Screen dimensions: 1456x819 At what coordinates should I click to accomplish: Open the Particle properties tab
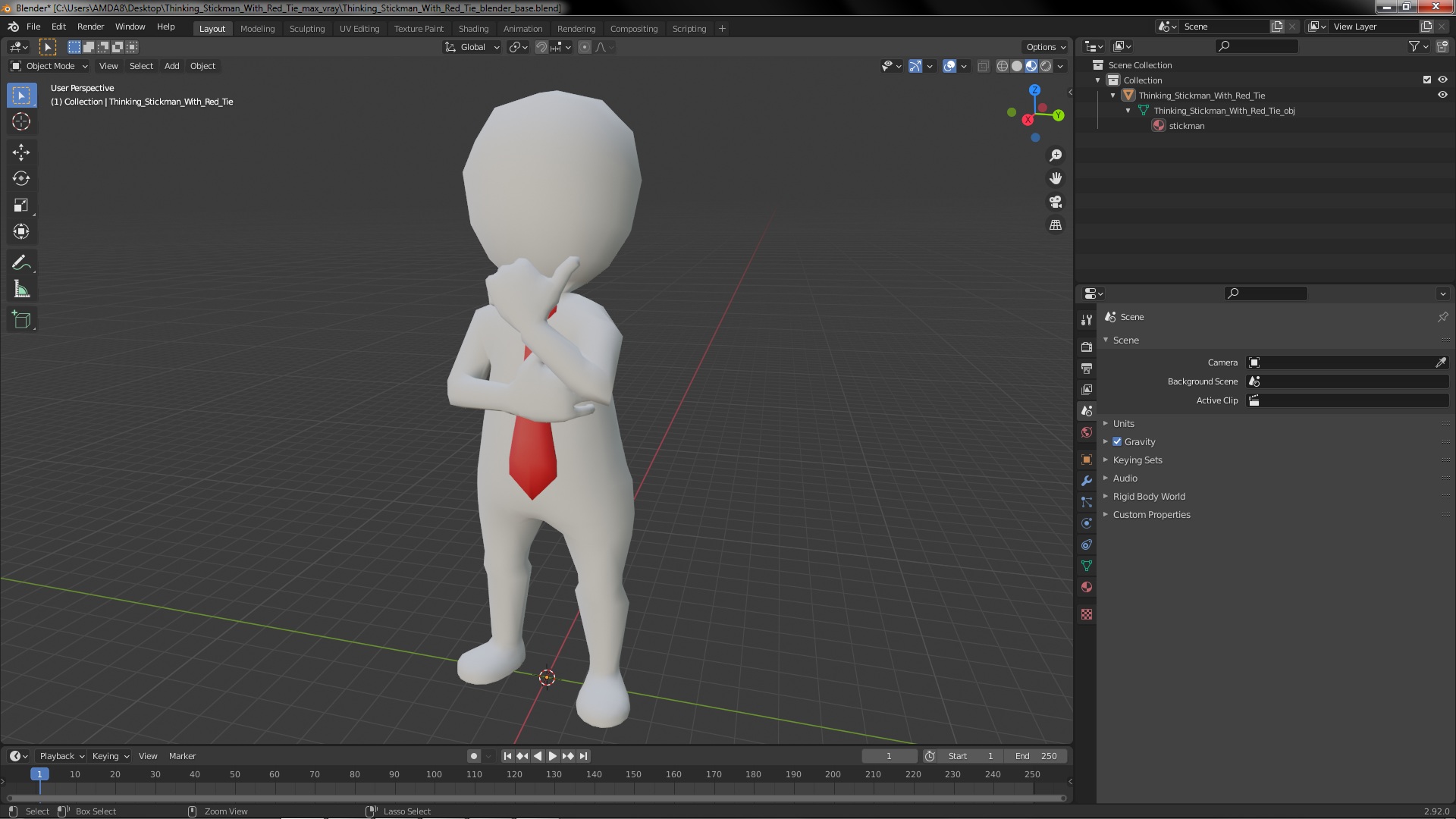pyautogui.click(x=1087, y=502)
